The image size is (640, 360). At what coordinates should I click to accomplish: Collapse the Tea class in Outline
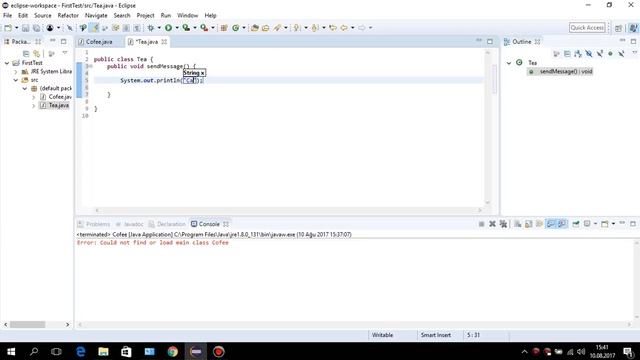[509, 63]
